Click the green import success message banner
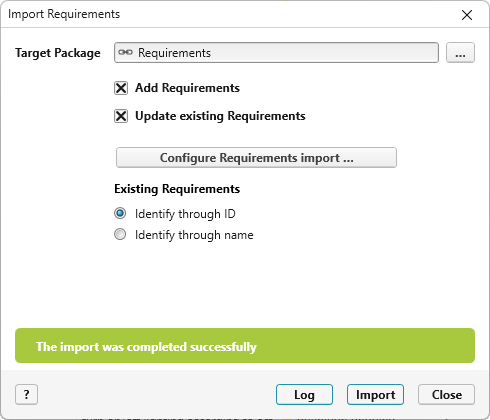490x420 pixels. pyautogui.click(x=245, y=346)
